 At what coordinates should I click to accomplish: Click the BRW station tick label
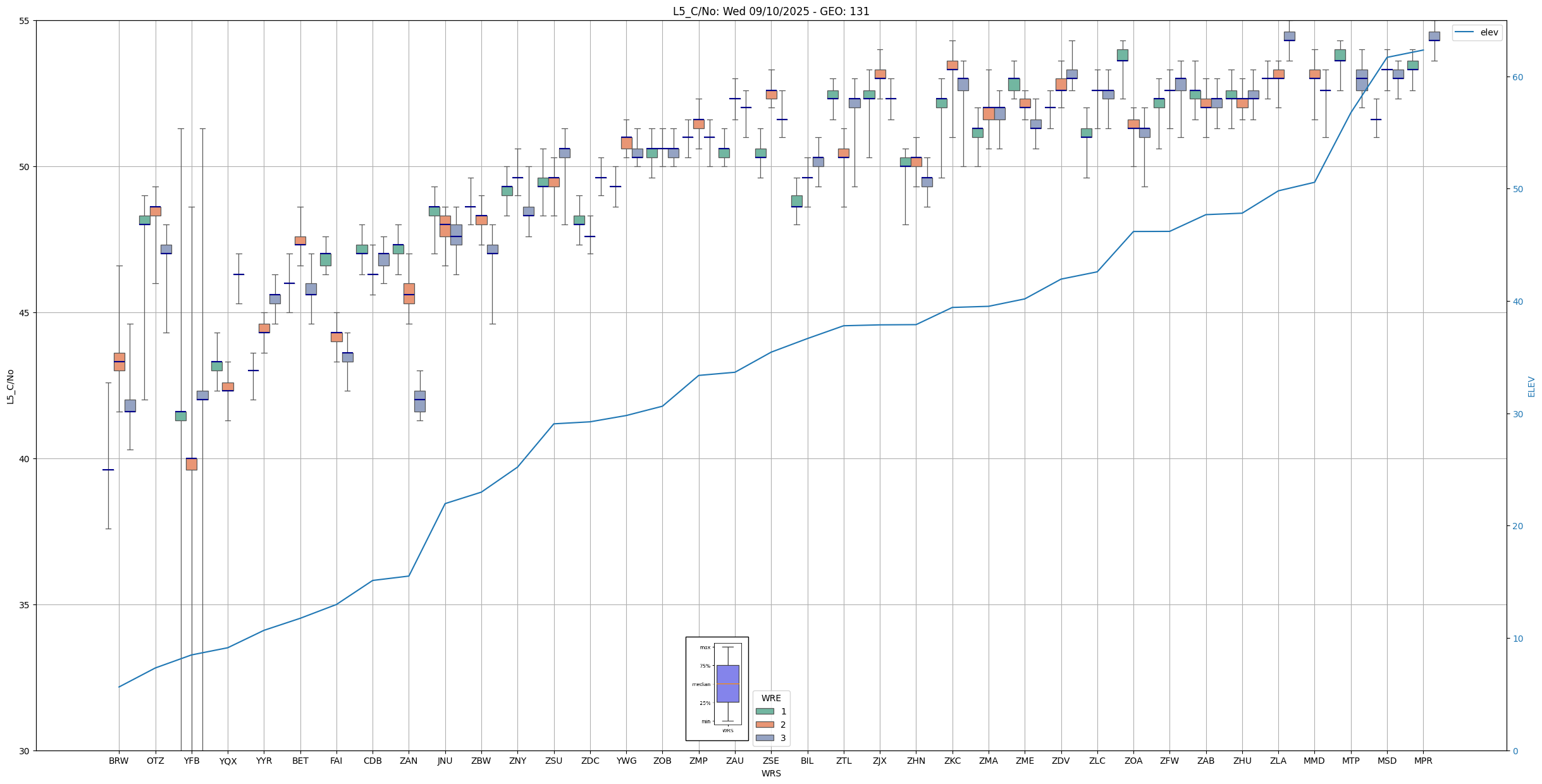coord(118,761)
